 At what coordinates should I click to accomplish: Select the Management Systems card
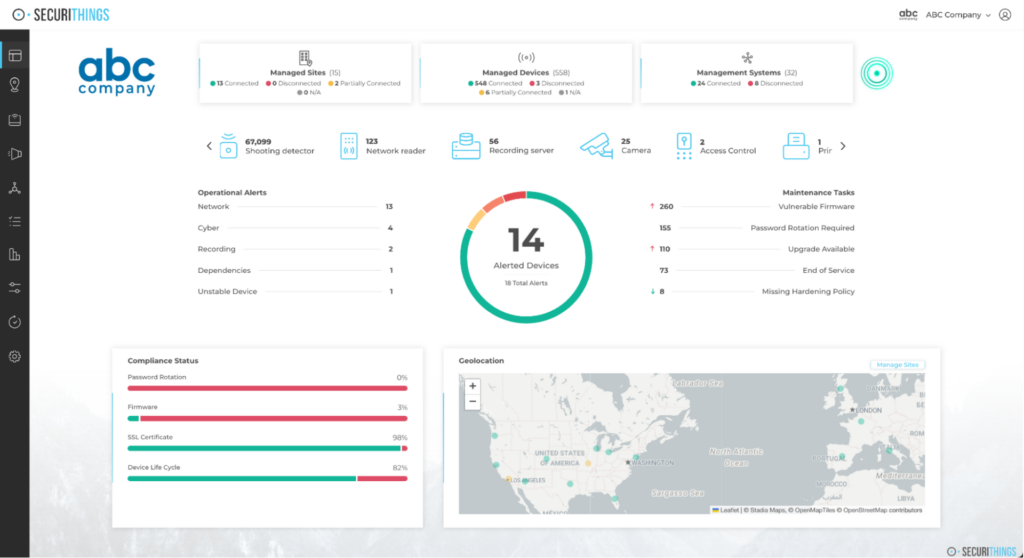746,73
